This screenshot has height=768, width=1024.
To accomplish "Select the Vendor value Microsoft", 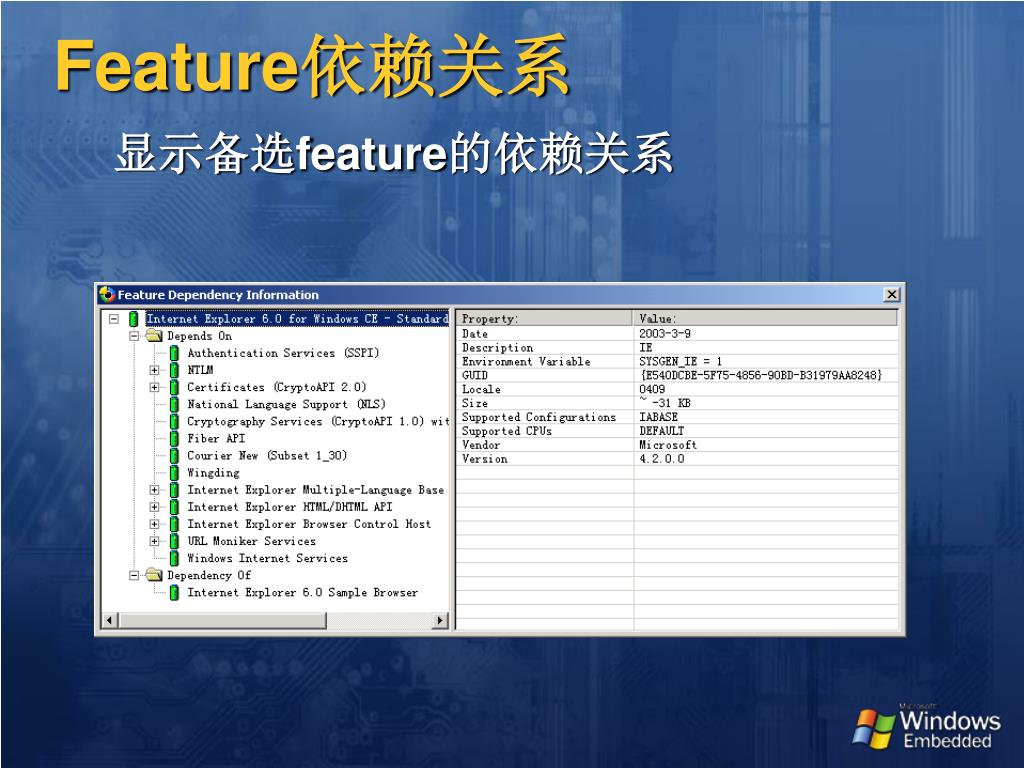I will pyautogui.click(x=668, y=445).
